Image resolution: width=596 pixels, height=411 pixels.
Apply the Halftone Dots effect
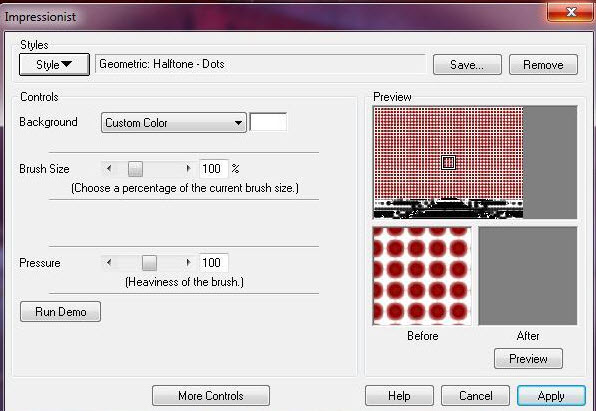pos(551,396)
